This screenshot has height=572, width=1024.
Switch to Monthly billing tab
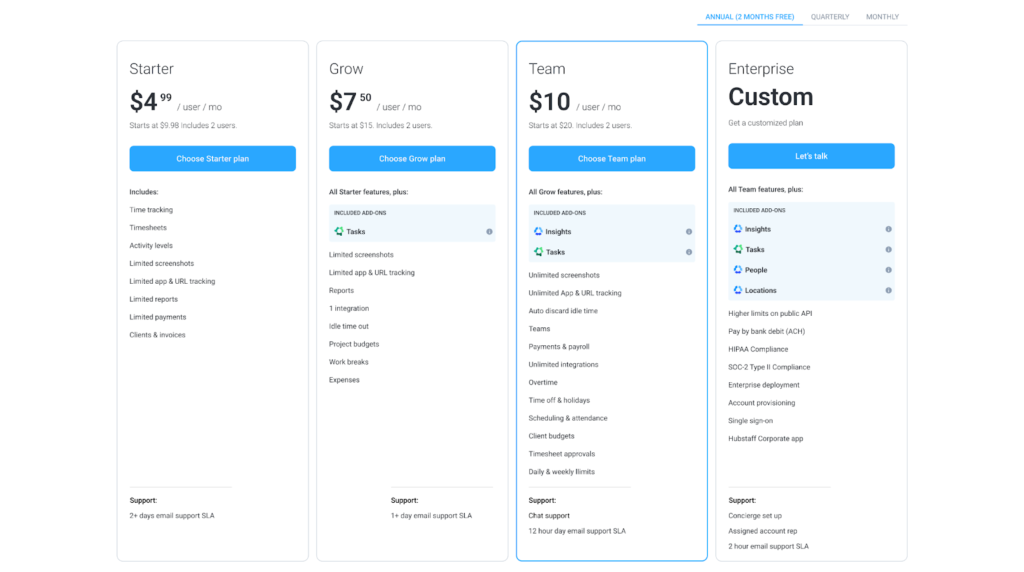click(x=882, y=17)
